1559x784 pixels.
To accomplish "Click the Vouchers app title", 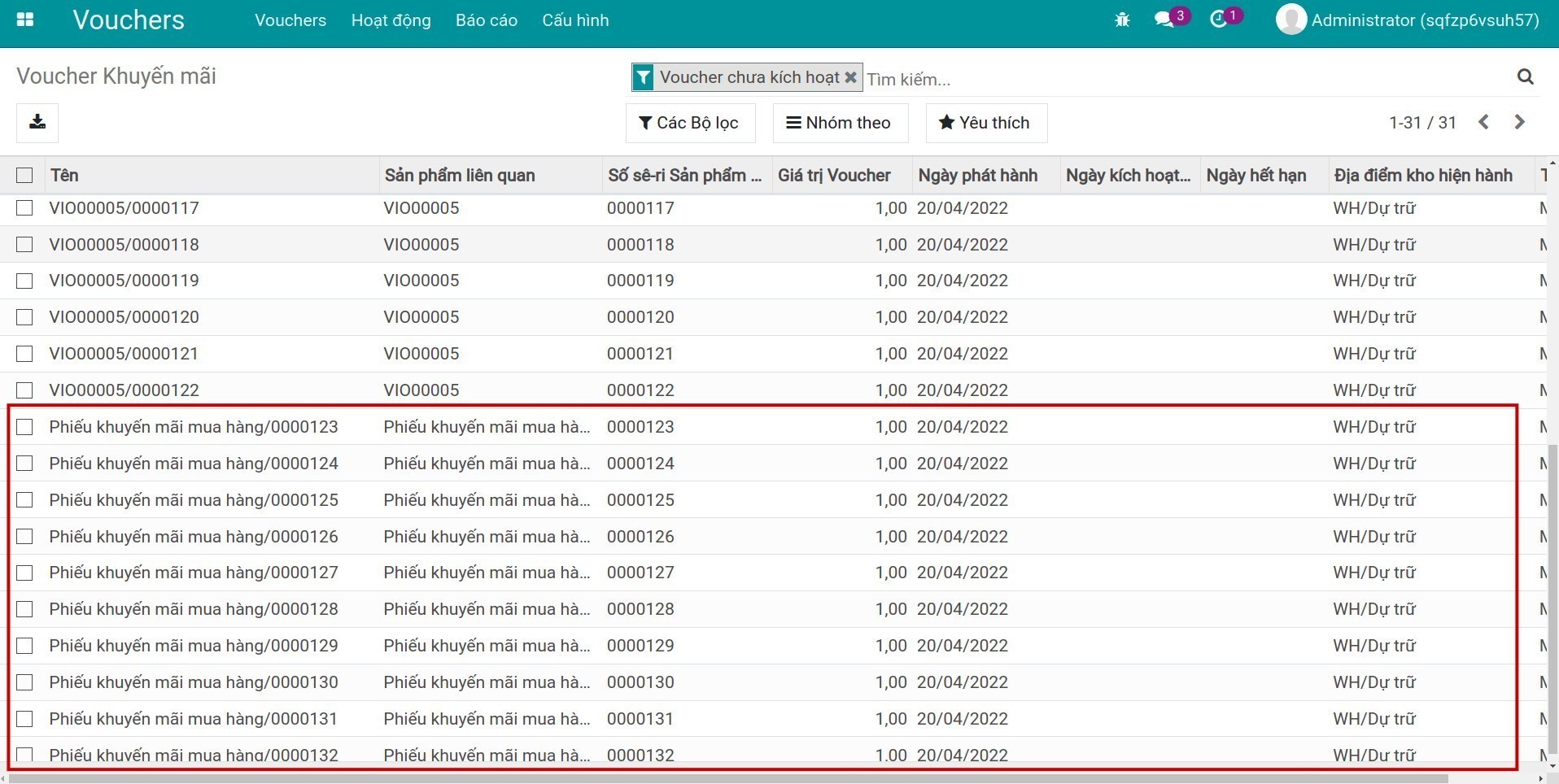I will 129,20.
